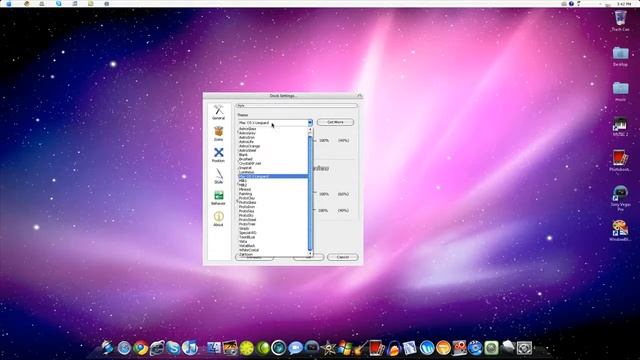Open the Desktop folder icon on desktop

pos(620,56)
